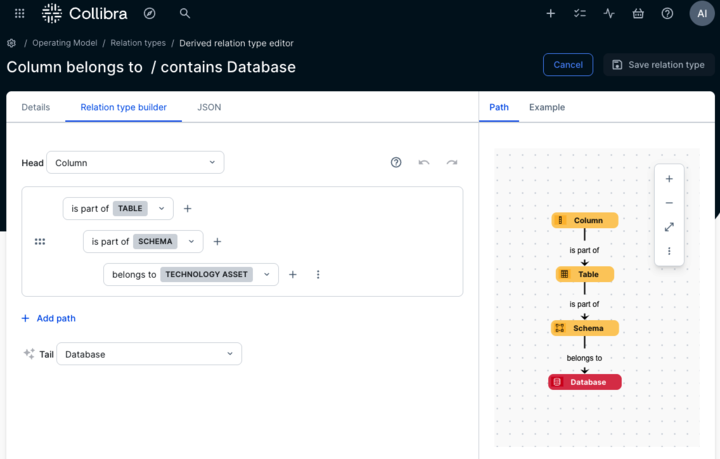Switch to the Details tab
The height and width of the screenshot is (459, 720).
coord(36,107)
